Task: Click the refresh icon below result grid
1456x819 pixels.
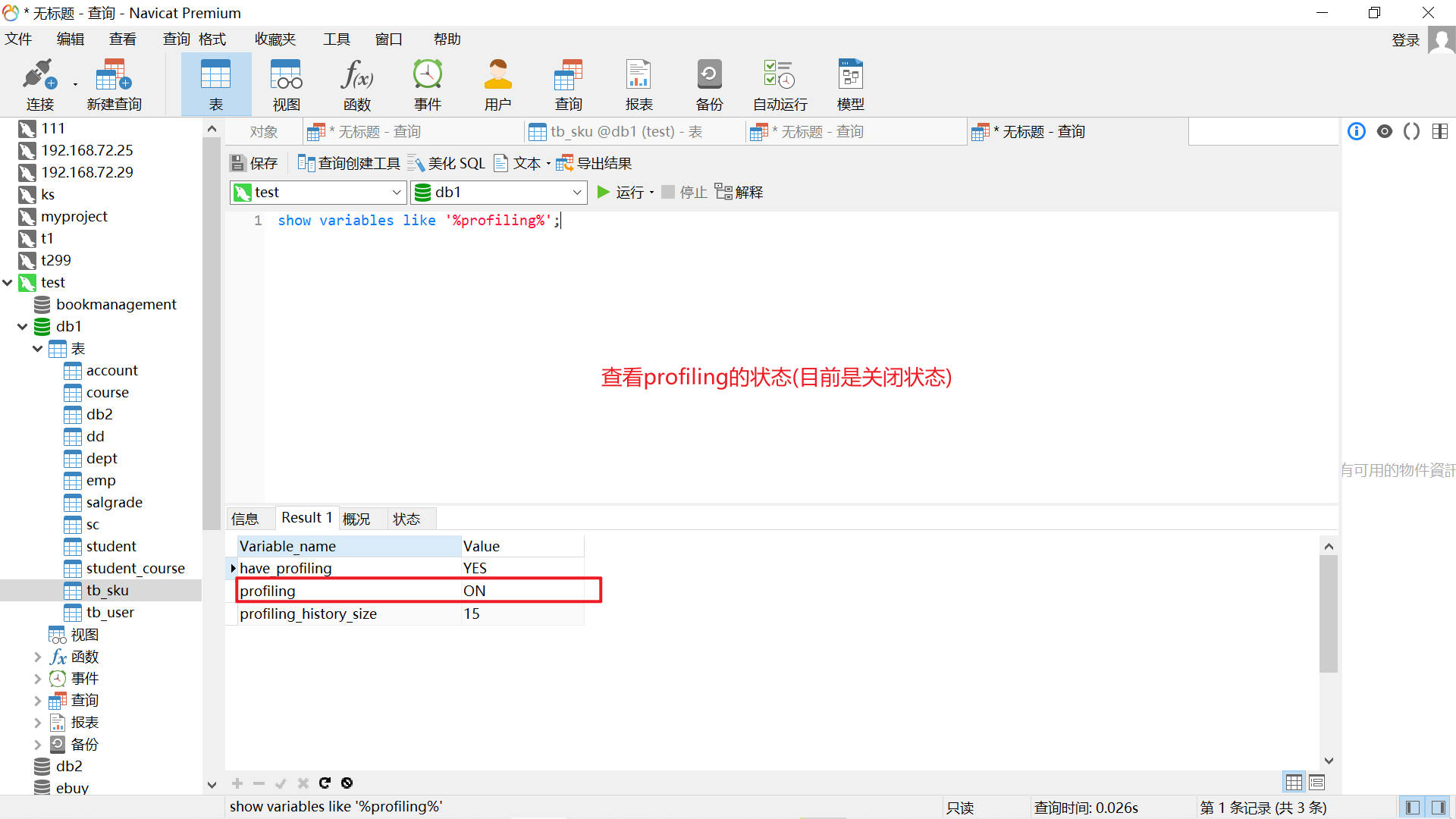Action: coord(325,783)
